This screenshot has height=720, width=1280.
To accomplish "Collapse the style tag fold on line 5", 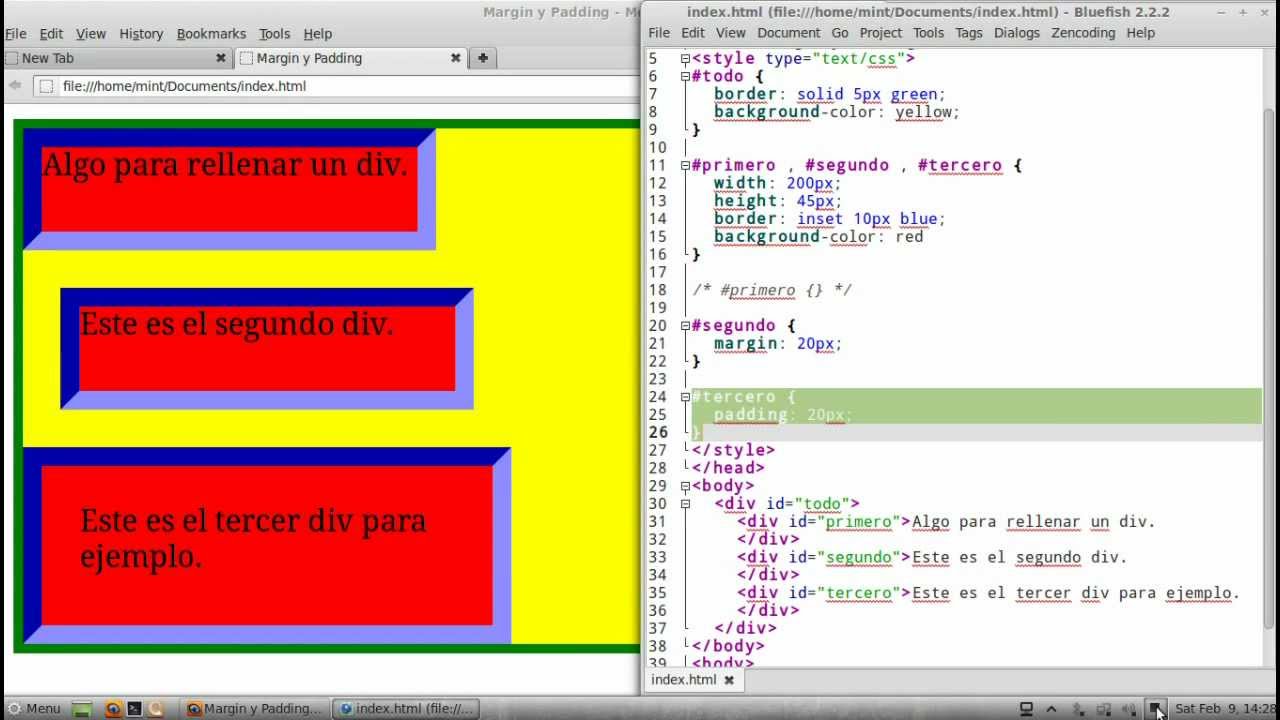I will tap(685, 58).
